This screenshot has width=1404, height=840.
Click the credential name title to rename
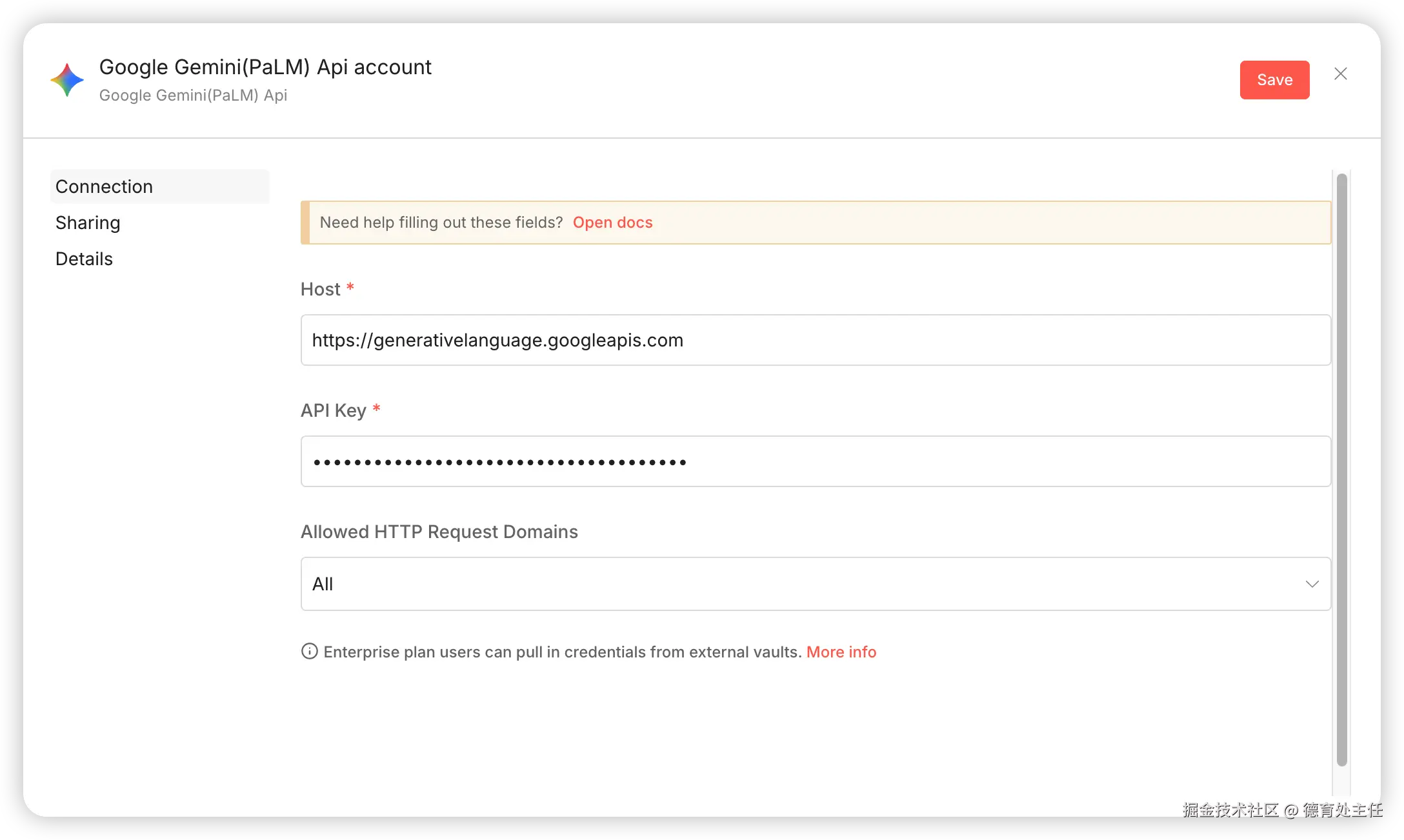click(265, 67)
